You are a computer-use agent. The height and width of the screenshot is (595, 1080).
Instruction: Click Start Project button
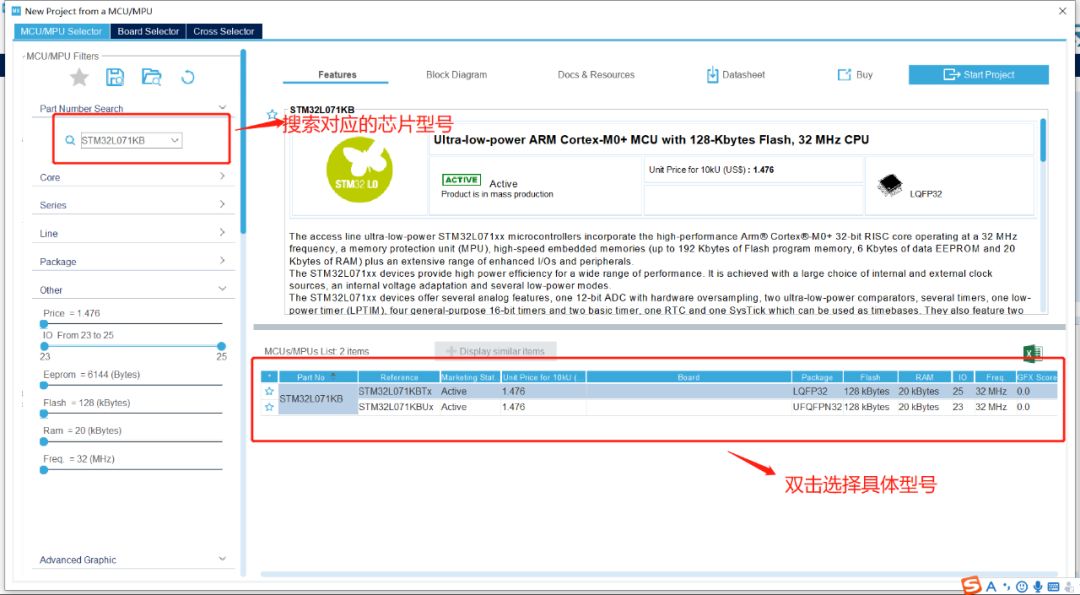(x=979, y=74)
